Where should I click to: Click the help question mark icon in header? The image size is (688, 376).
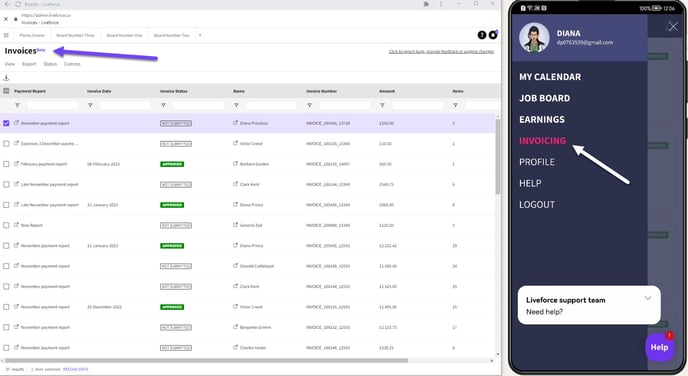pos(482,35)
